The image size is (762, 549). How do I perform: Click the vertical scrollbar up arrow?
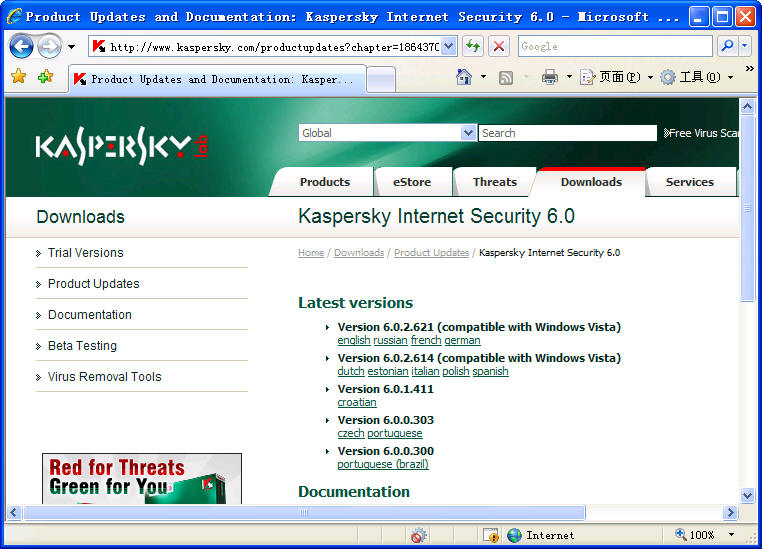(747, 106)
